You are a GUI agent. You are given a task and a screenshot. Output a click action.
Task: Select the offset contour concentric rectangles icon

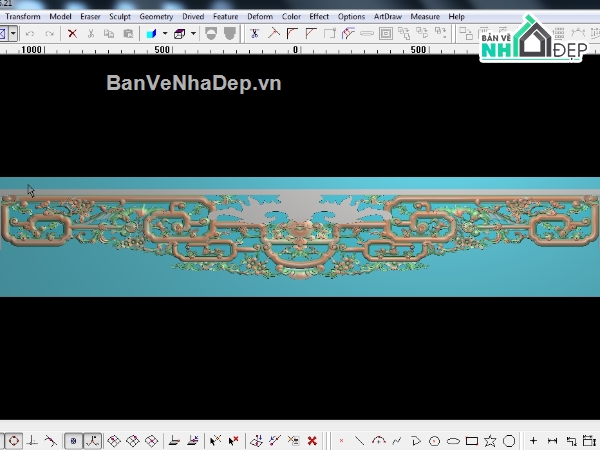[386, 34]
